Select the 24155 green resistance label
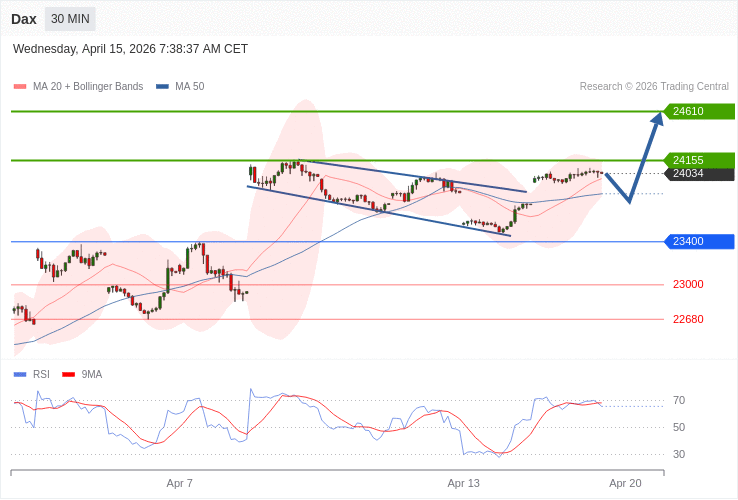 click(699, 160)
